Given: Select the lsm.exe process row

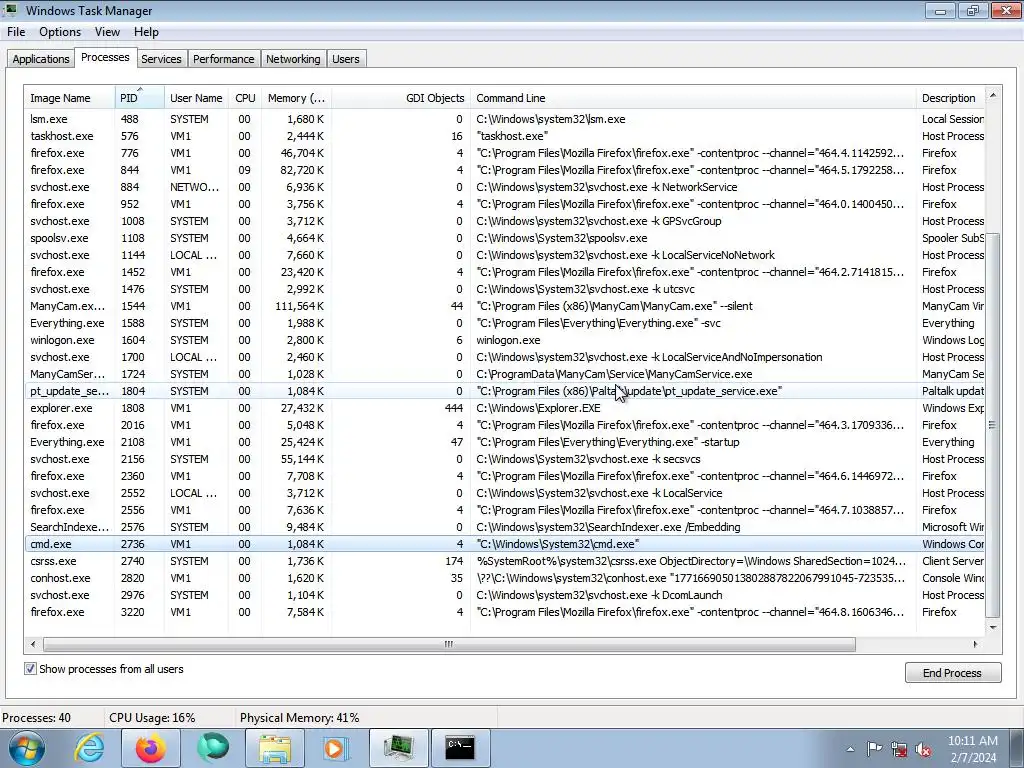Looking at the screenshot, I should [504, 119].
